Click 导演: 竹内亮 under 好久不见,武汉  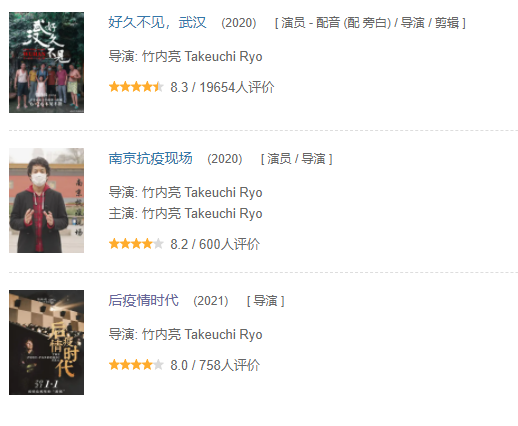click(185, 56)
